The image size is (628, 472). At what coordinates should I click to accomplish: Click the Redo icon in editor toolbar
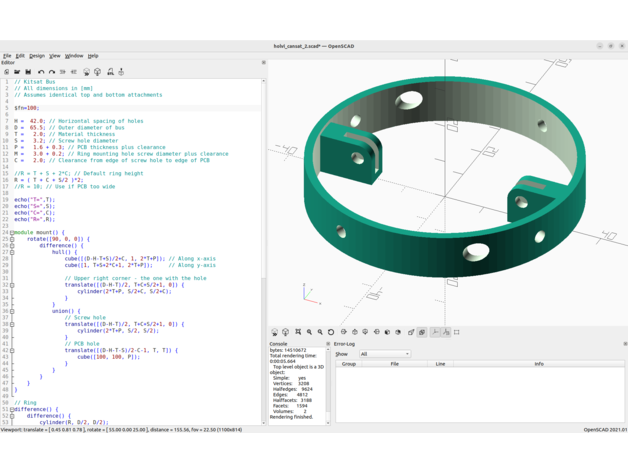click(x=52, y=72)
